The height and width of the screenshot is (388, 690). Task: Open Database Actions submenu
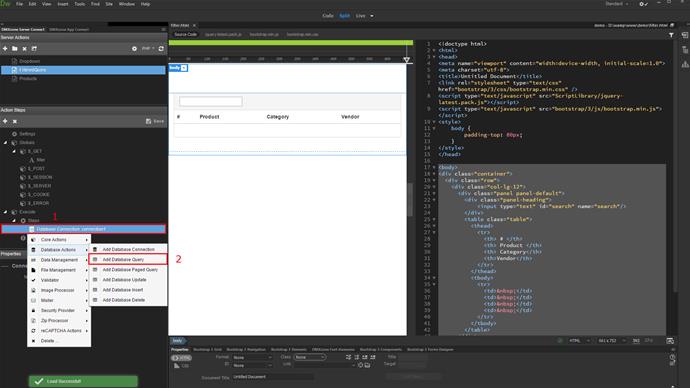[59, 250]
